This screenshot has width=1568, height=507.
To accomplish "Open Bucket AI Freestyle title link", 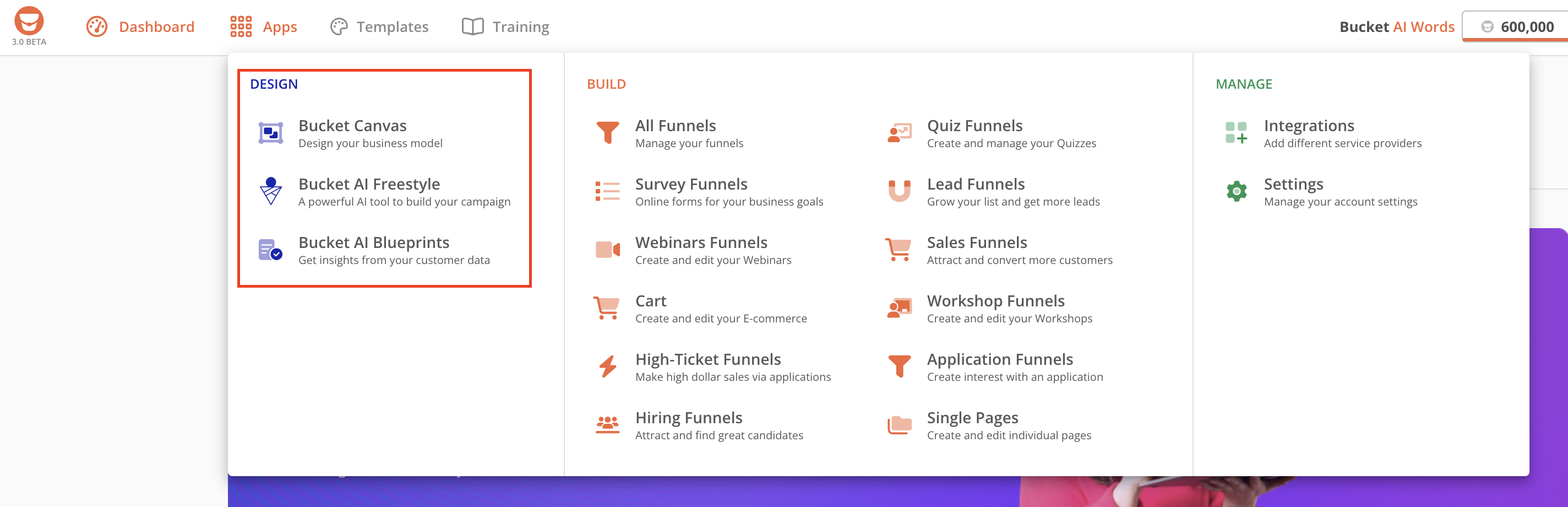I will [369, 184].
